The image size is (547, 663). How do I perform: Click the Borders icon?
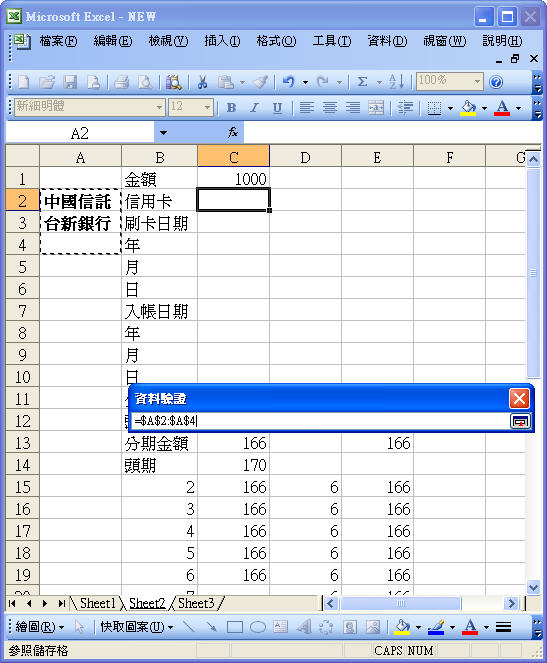(434, 107)
